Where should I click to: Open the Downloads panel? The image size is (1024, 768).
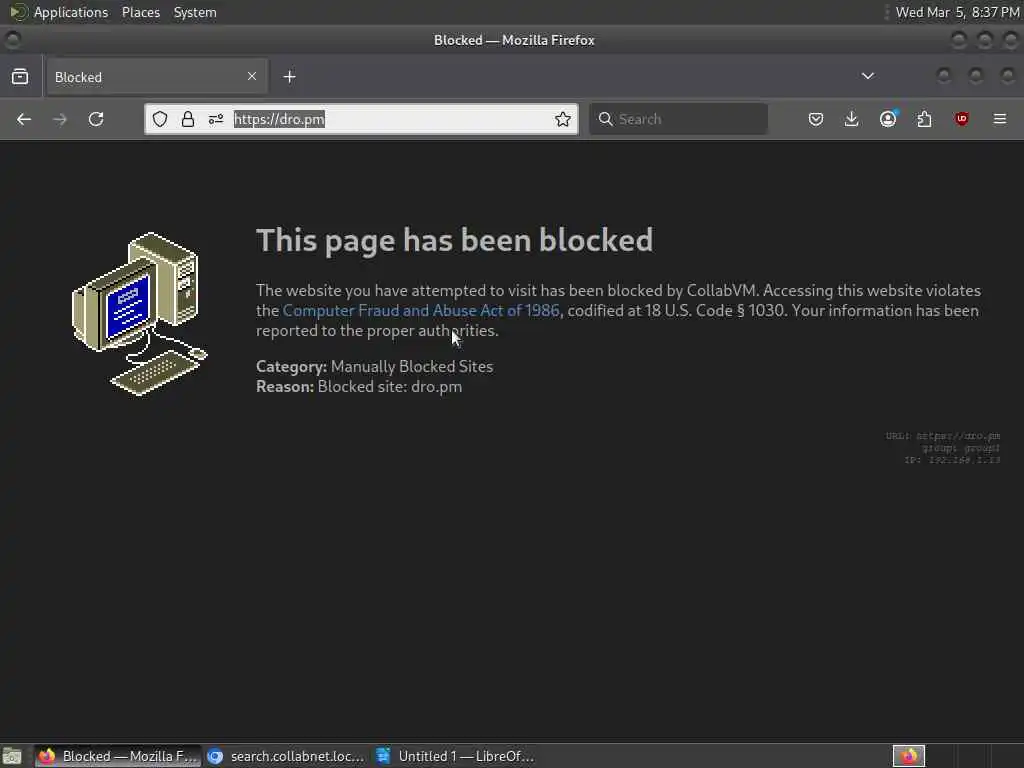(x=851, y=119)
